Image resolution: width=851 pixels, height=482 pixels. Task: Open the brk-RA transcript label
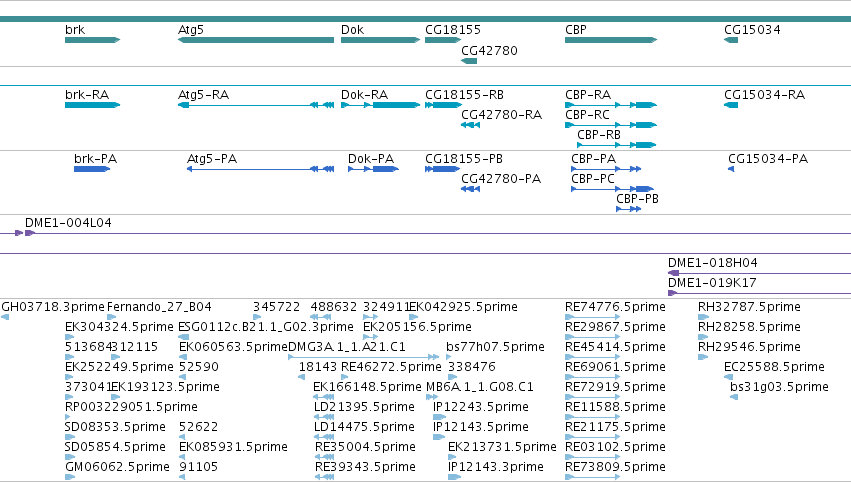coord(87,94)
